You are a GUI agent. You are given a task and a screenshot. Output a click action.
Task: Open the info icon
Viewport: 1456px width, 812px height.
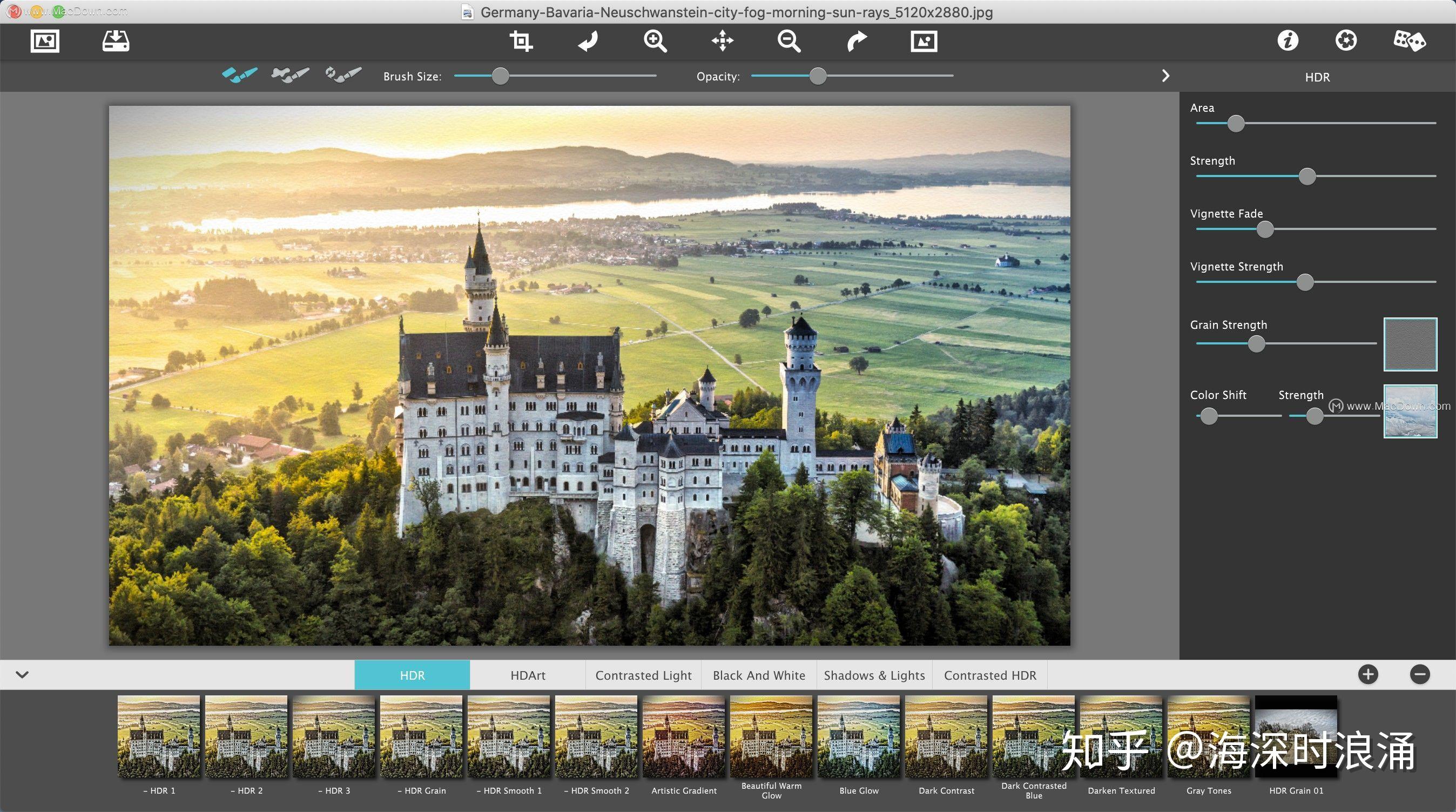click(x=1288, y=40)
